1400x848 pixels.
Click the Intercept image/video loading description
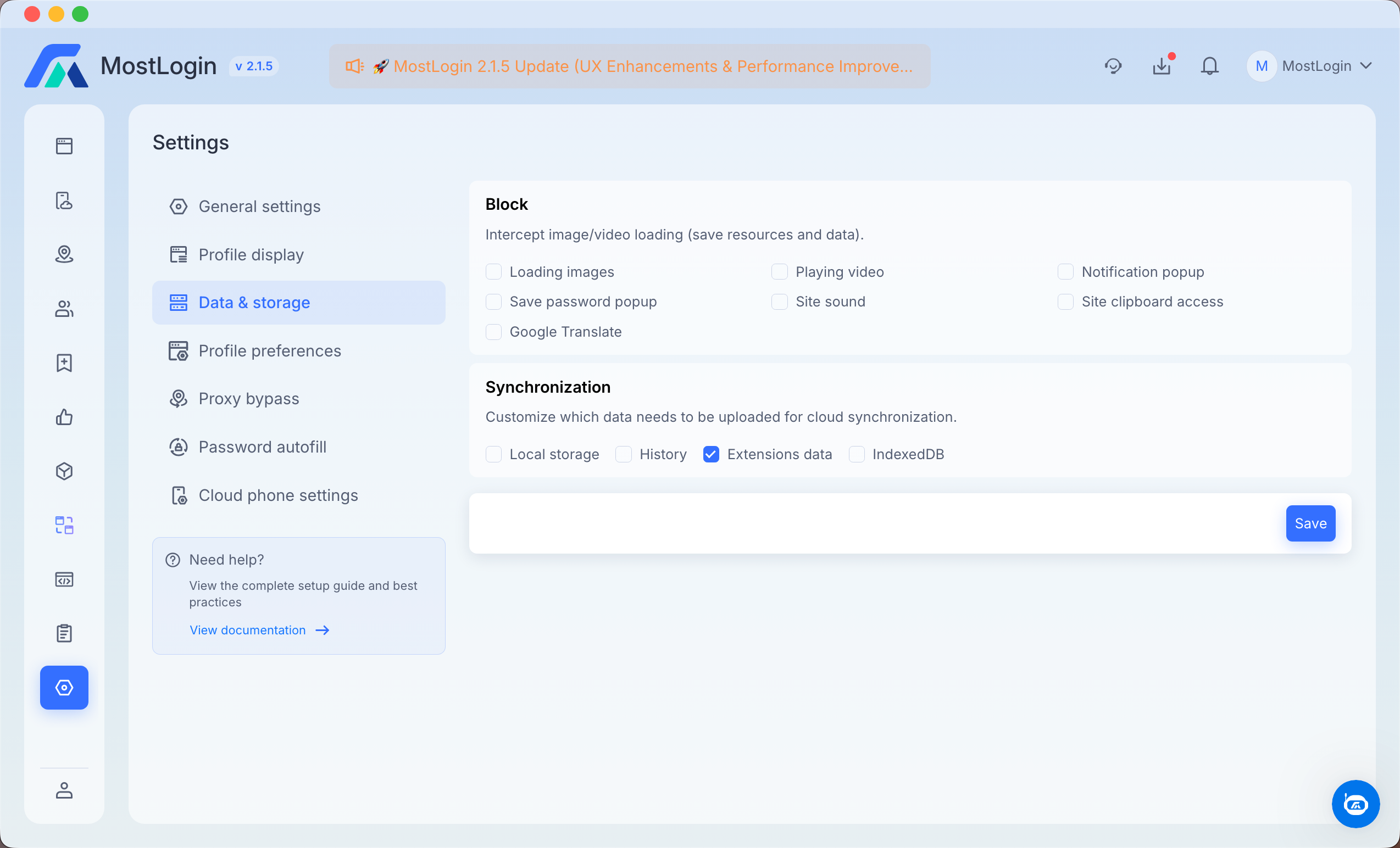pos(674,235)
